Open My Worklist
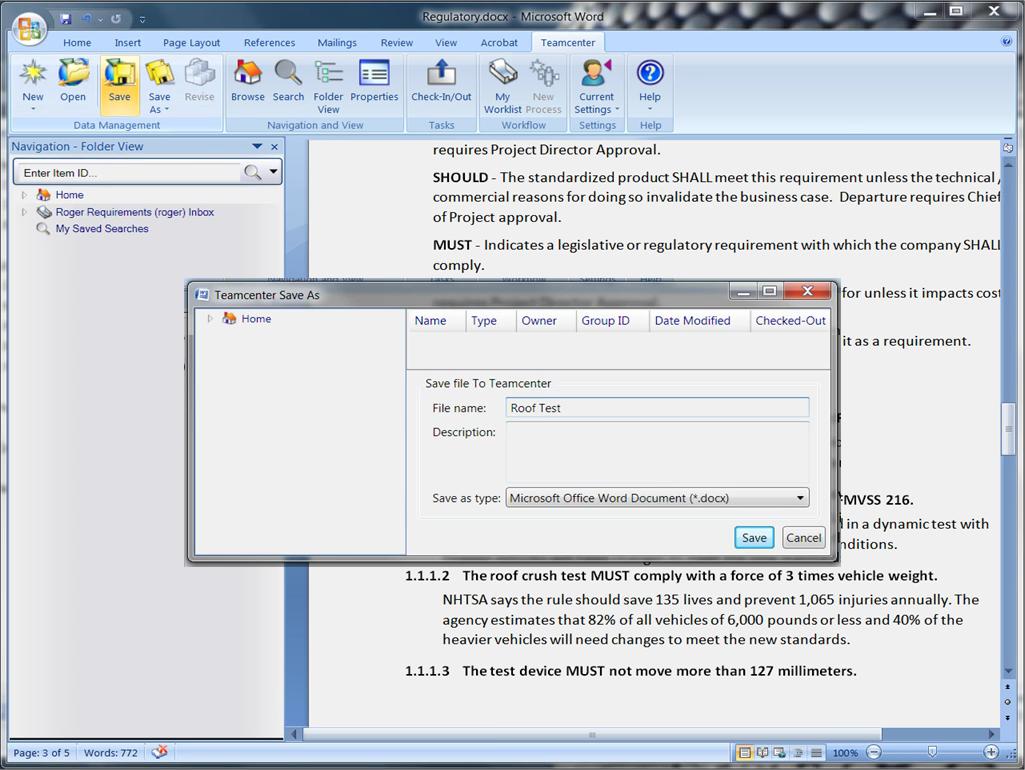This screenshot has height=770, width=1025. coord(503,73)
